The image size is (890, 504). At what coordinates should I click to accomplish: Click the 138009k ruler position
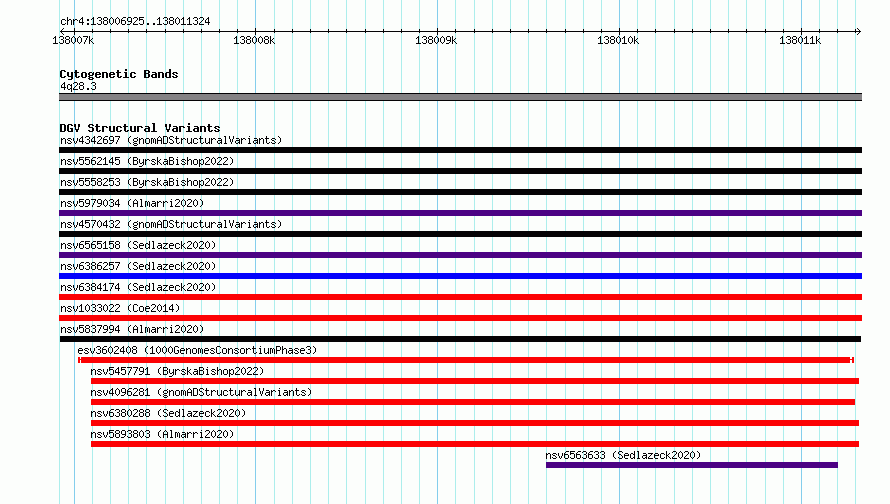click(x=436, y=40)
